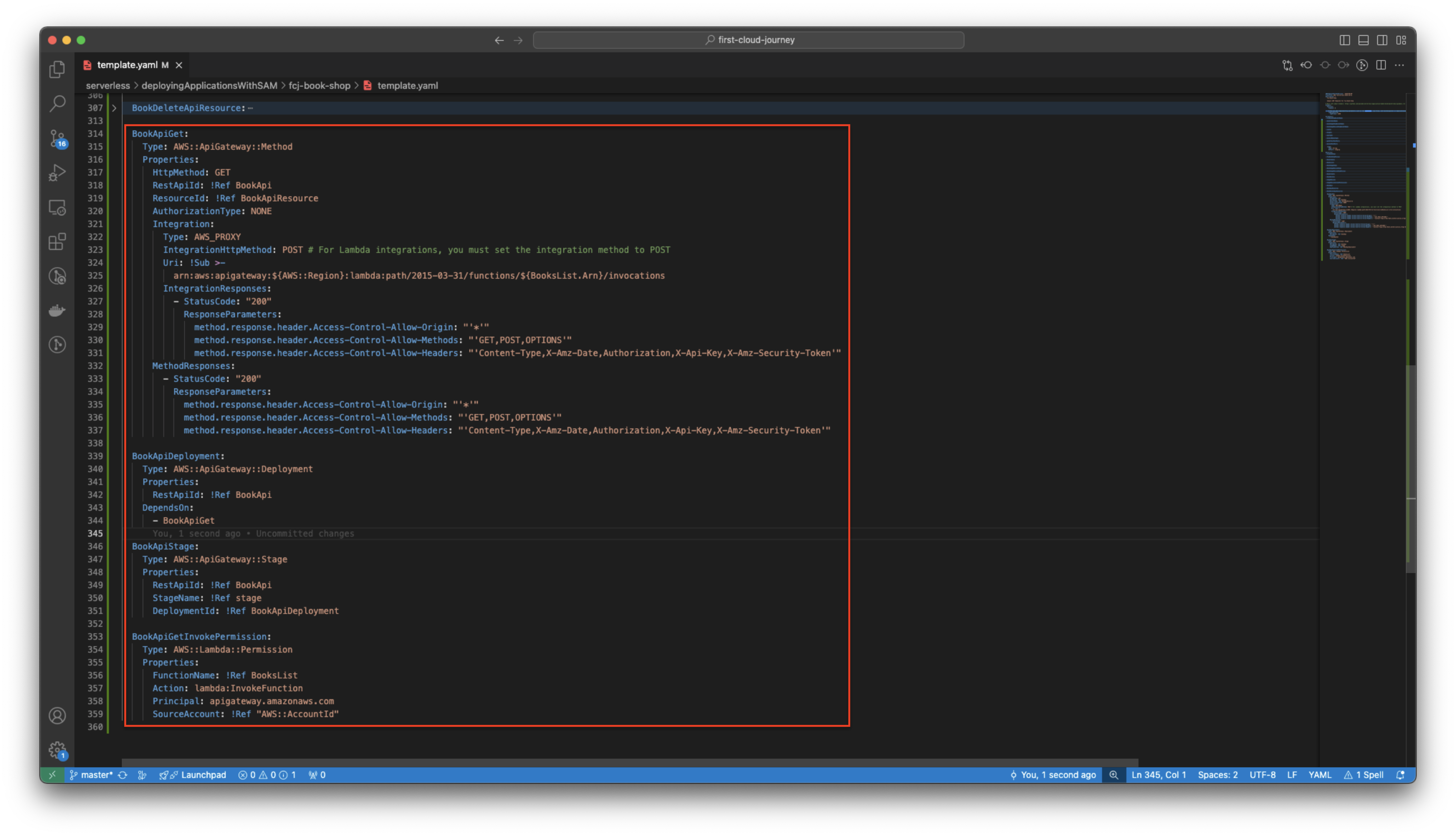The height and width of the screenshot is (836, 1456).
Task: Open the editor More Actions ellipsis
Action: (1400, 65)
